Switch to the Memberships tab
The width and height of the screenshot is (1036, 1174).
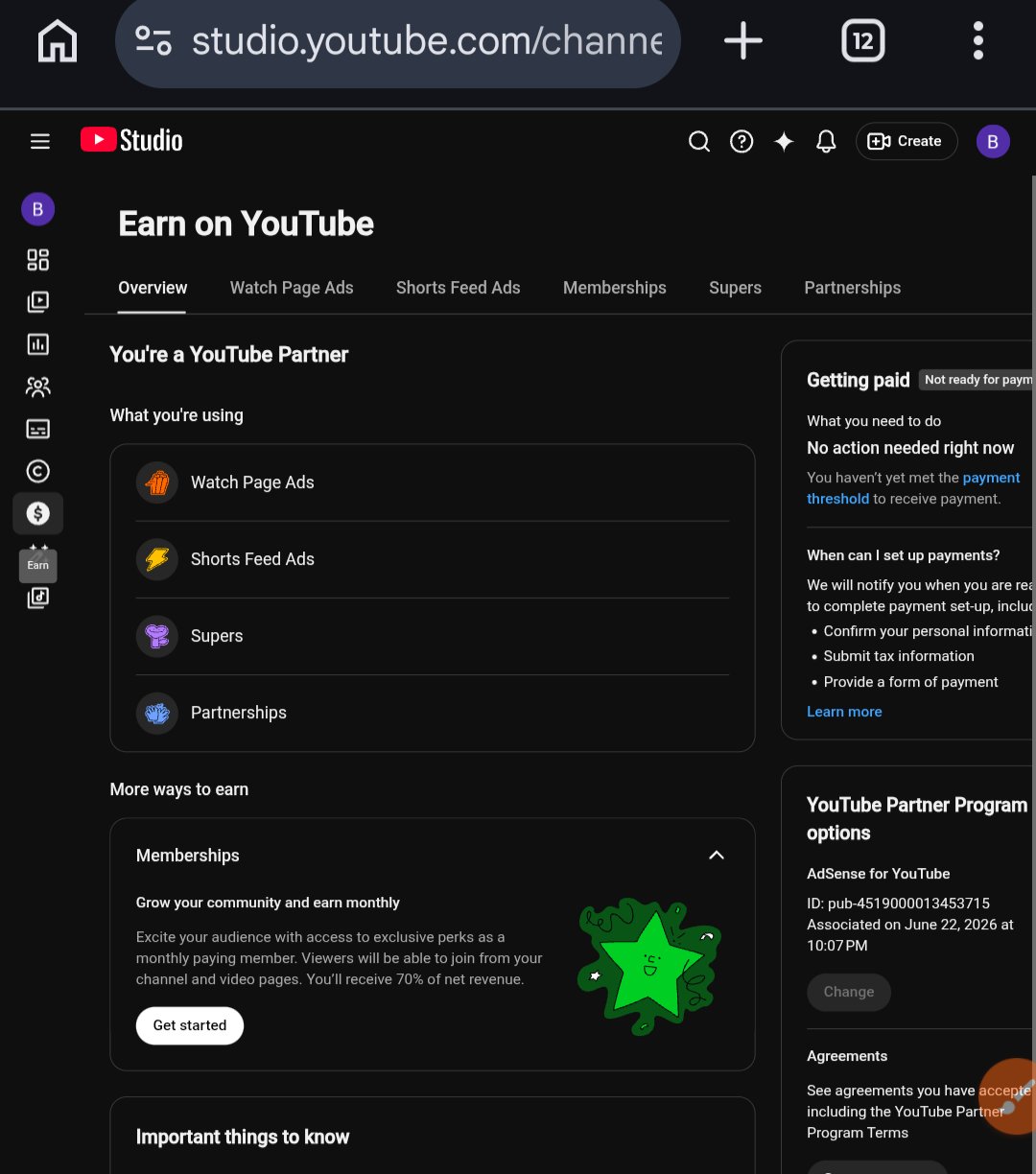click(x=615, y=288)
